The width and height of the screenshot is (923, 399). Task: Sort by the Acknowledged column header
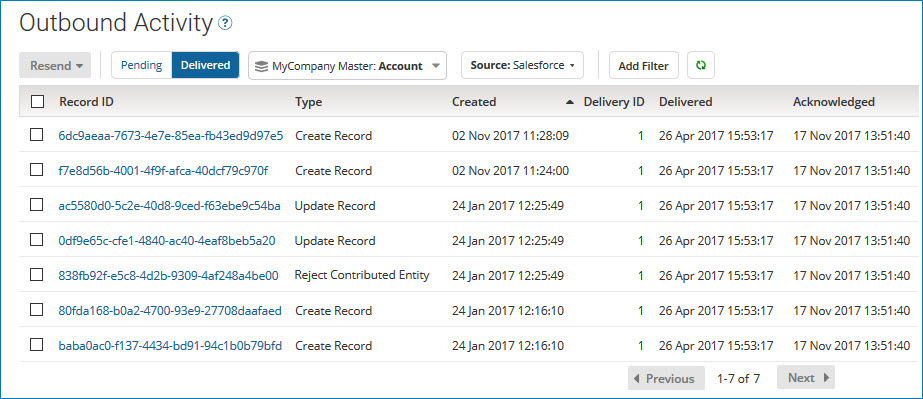(x=834, y=102)
